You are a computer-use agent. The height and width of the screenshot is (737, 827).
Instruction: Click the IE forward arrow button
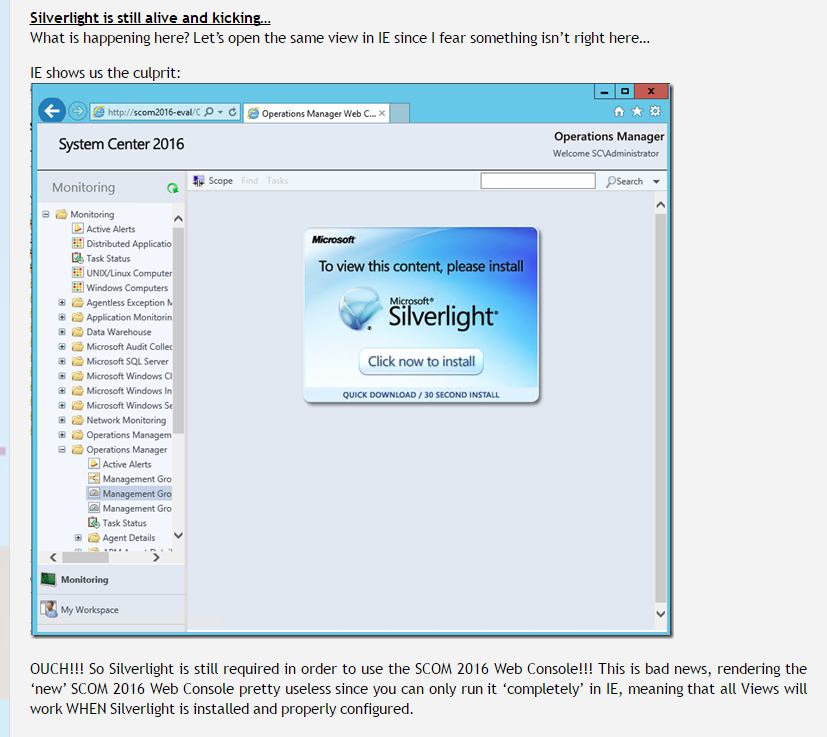[x=78, y=111]
